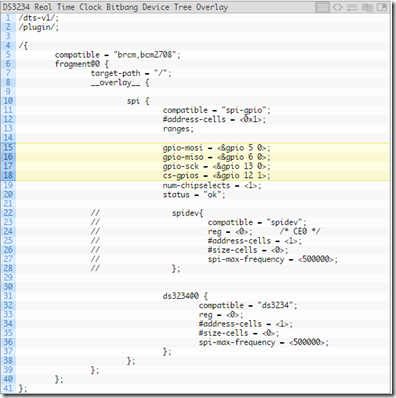Click line number 15 in the gutter
The width and height of the screenshot is (396, 398).
(x=8, y=148)
